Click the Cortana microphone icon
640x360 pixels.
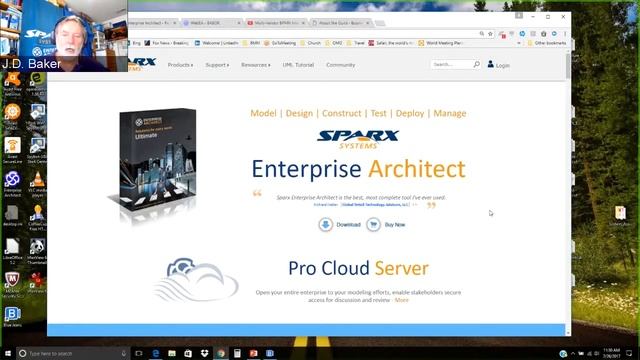coord(123,353)
